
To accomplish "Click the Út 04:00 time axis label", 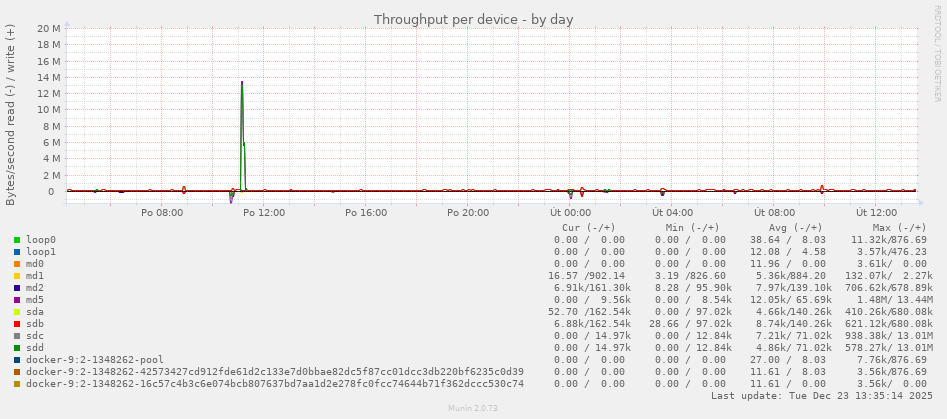I will point(672,213).
